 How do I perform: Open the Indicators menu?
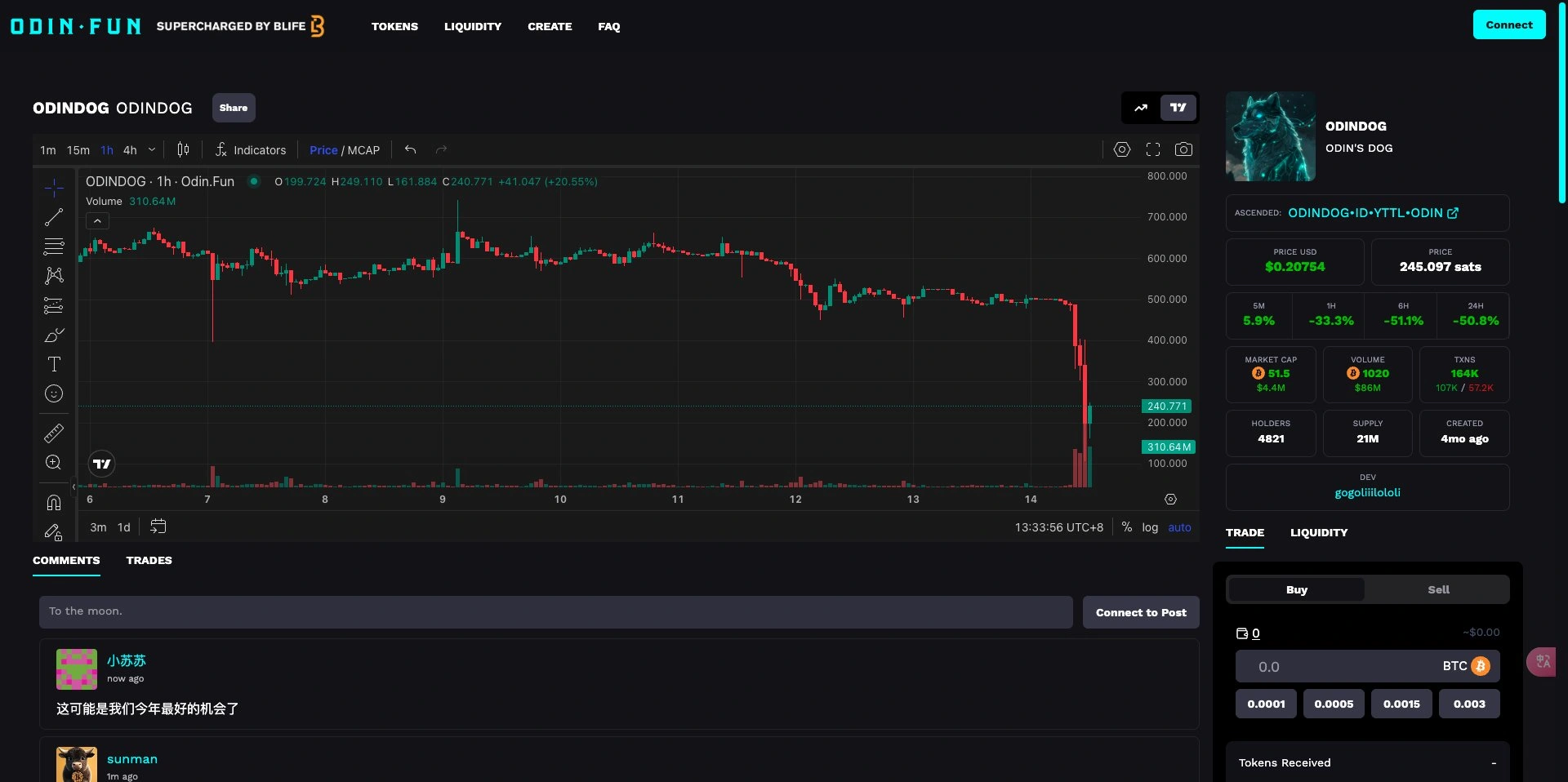pos(251,150)
